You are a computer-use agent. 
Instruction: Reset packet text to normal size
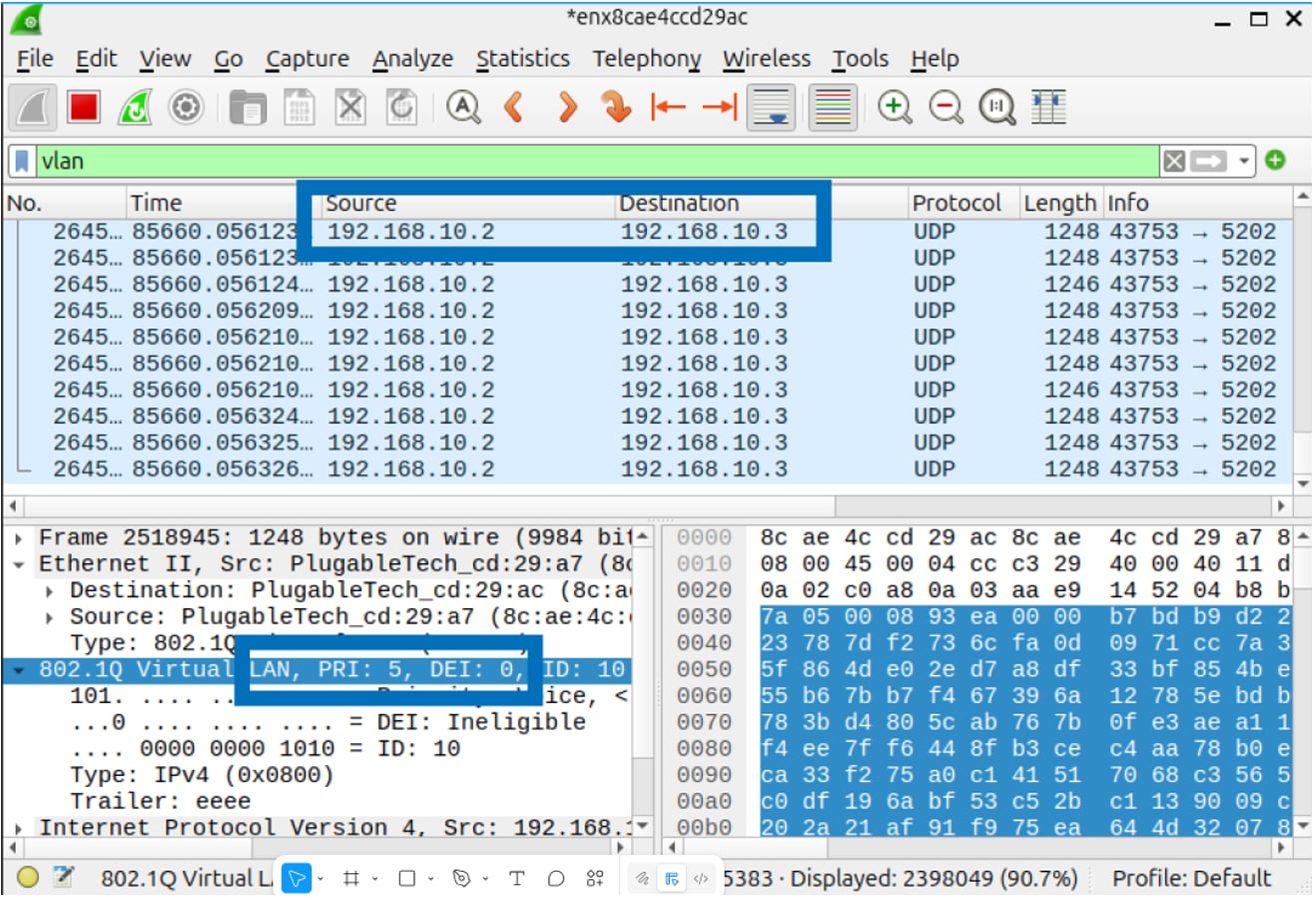[996, 107]
